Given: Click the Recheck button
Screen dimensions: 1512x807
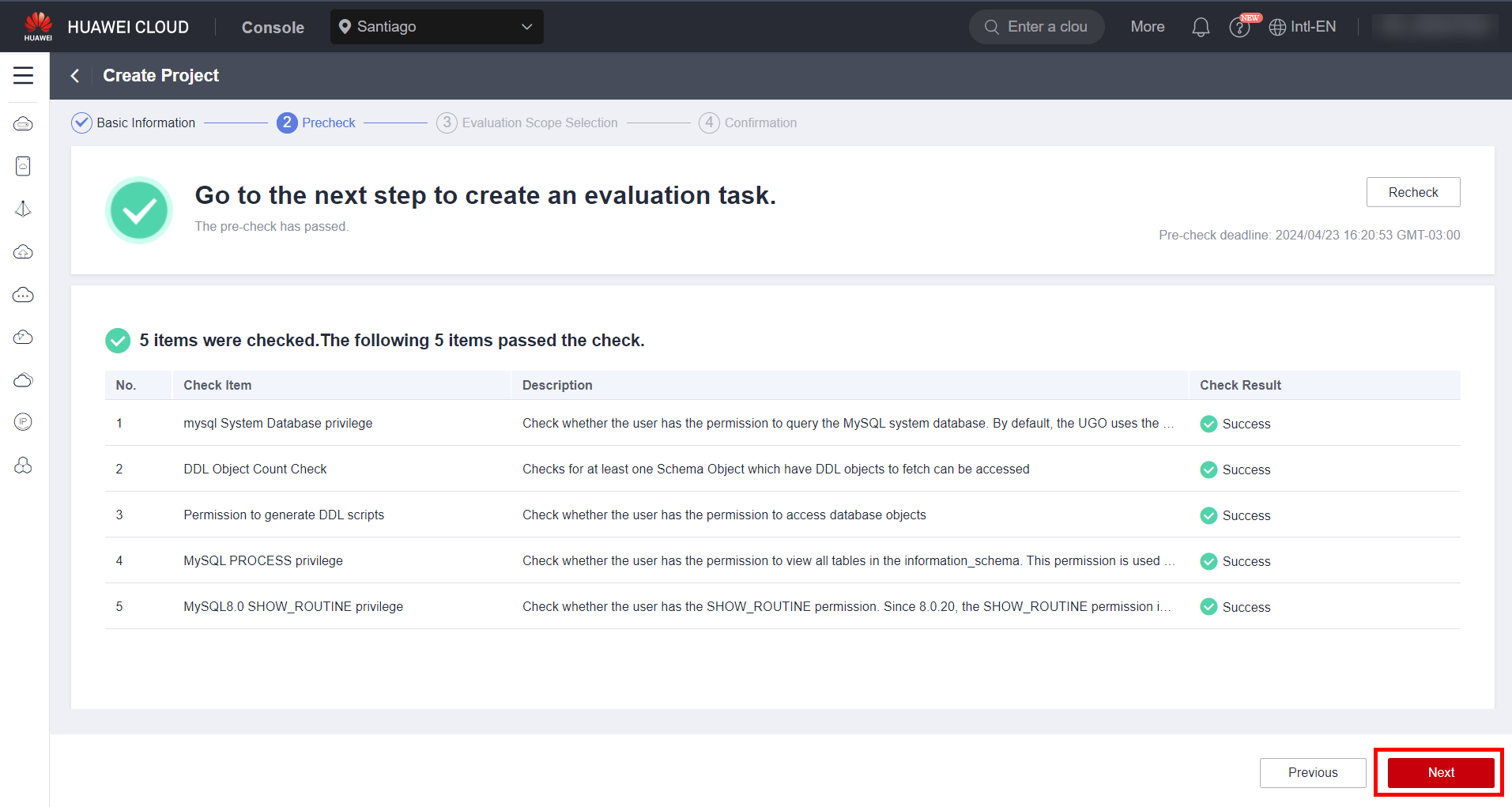Looking at the screenshot, I should tap(1412, 192).
